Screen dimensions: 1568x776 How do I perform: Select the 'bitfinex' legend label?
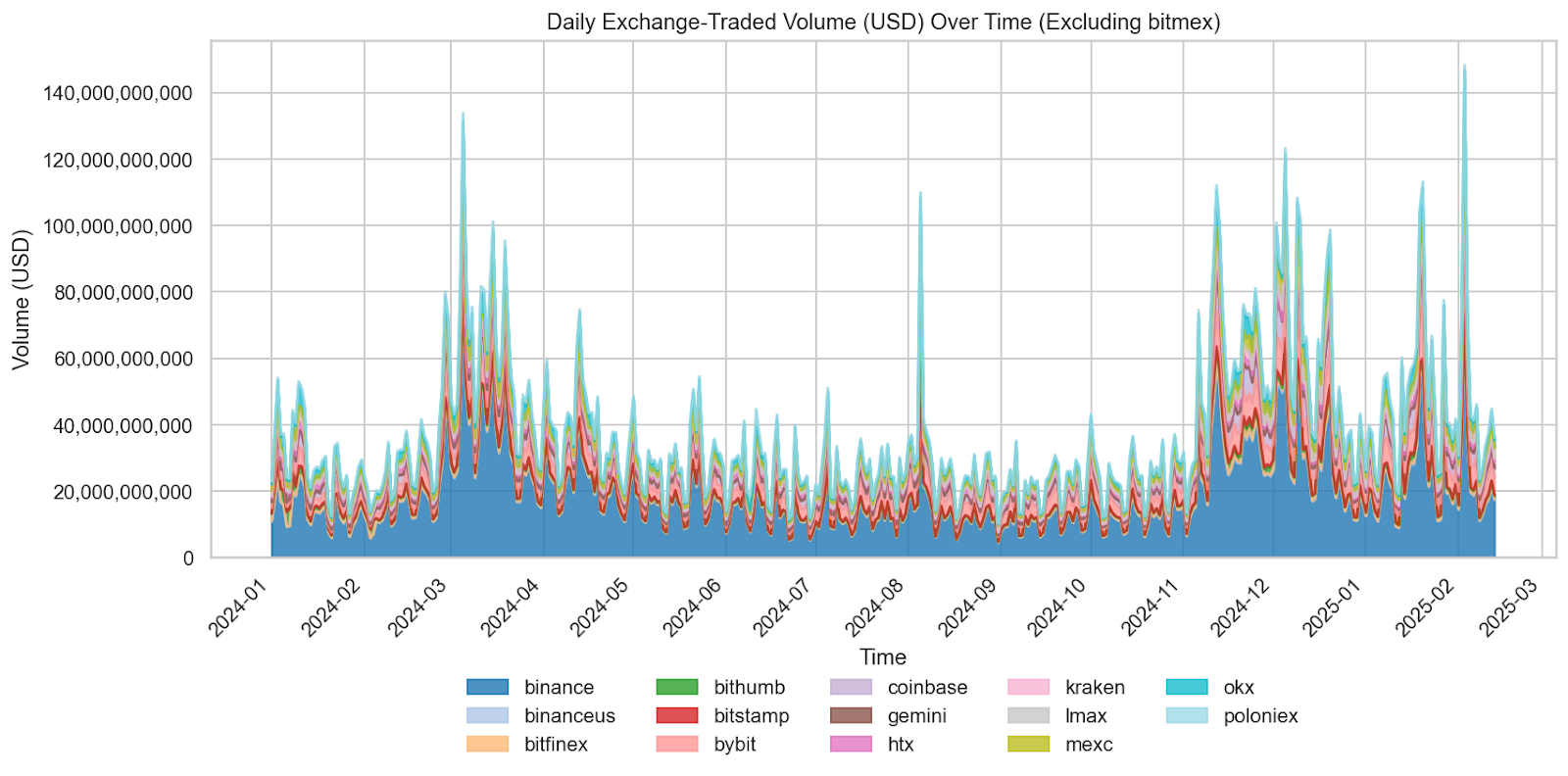556,745
